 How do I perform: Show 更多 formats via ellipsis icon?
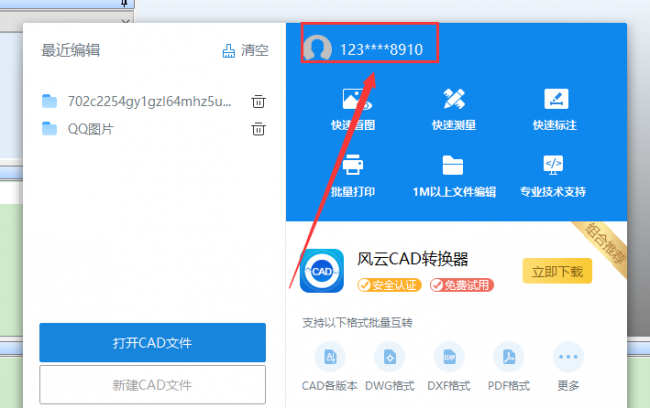click(x=568, y=357)
